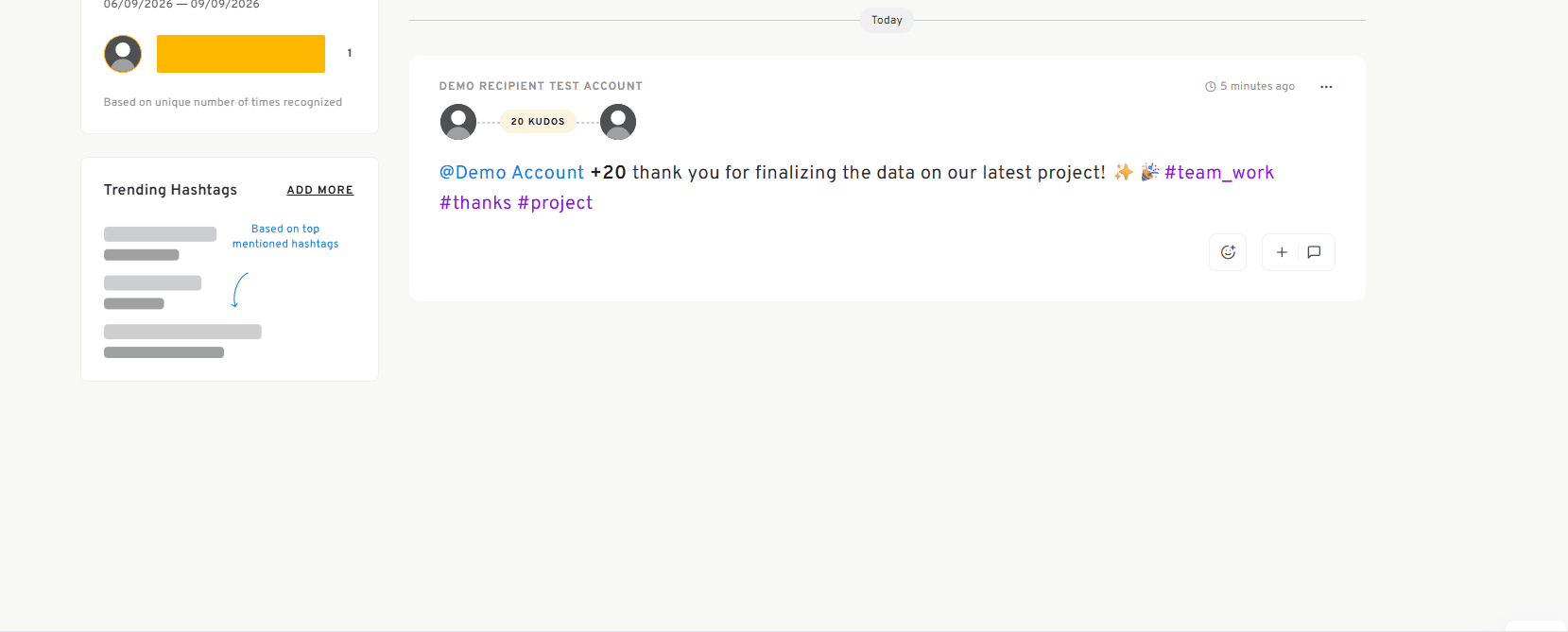Click the Today date divider label

tap(887, 20)
